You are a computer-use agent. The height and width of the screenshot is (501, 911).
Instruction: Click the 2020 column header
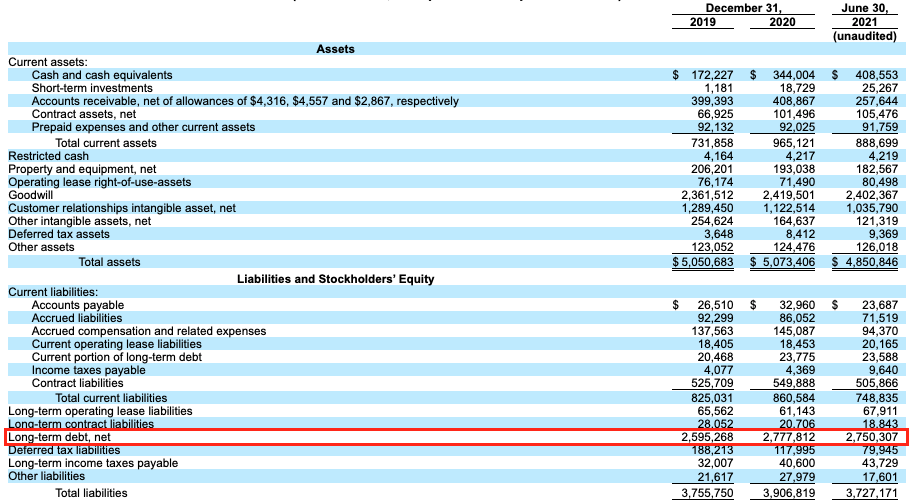pos(782,22)
